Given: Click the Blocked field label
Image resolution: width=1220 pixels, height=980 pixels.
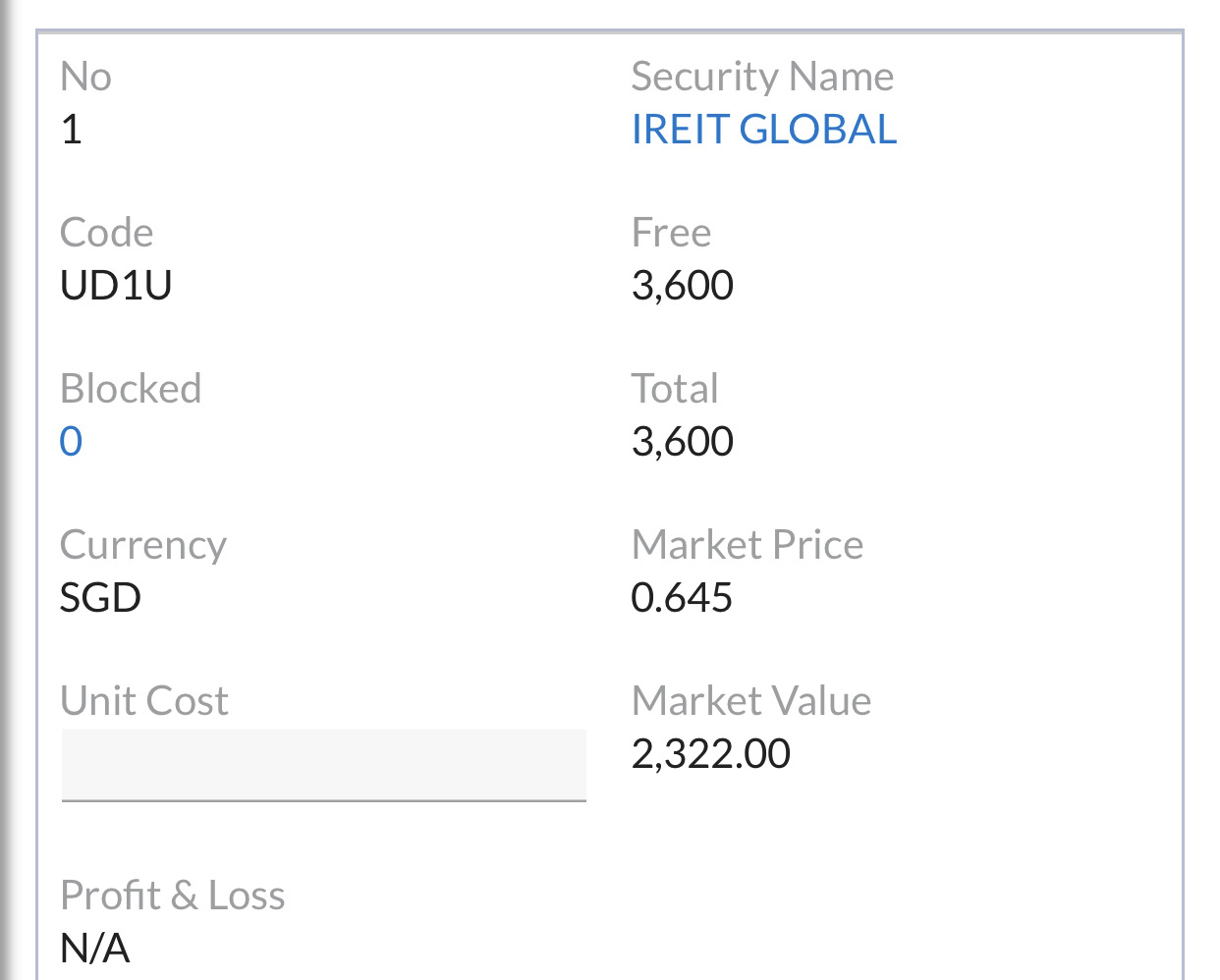Looking at the screenshot, I should (x=131, y=389).
